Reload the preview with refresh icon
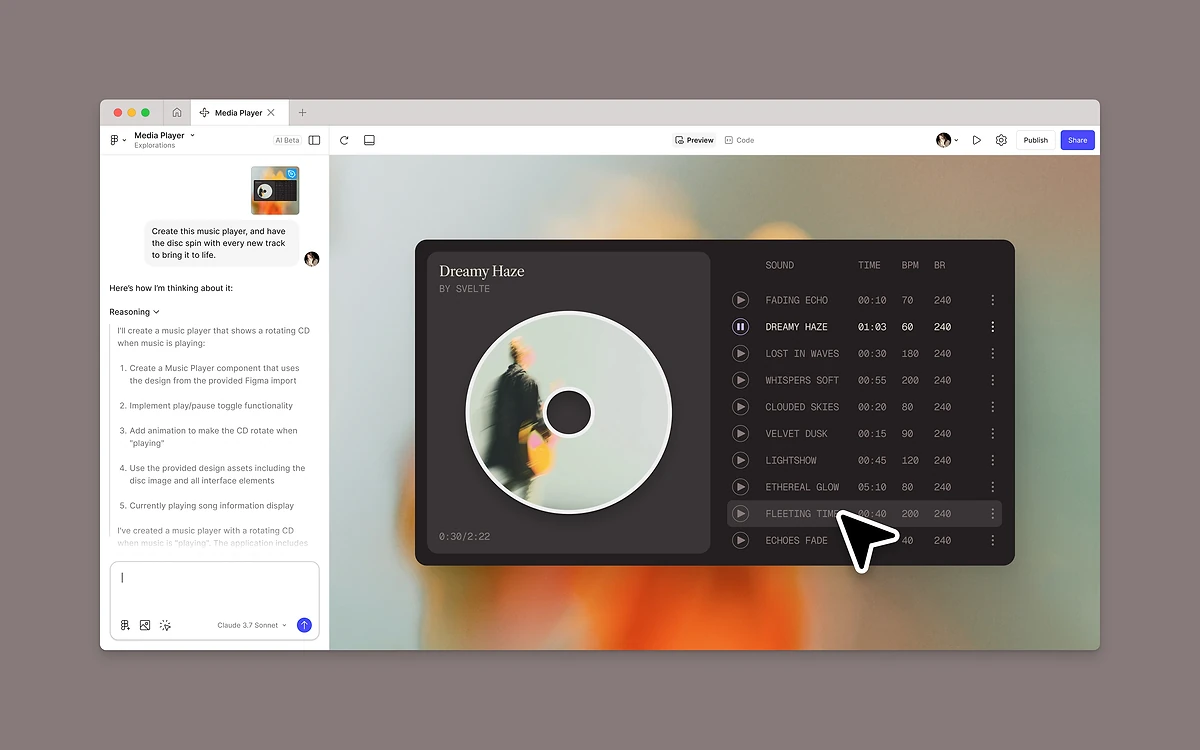The height and width of the screenshot is (750, 1200). point(344,140)
